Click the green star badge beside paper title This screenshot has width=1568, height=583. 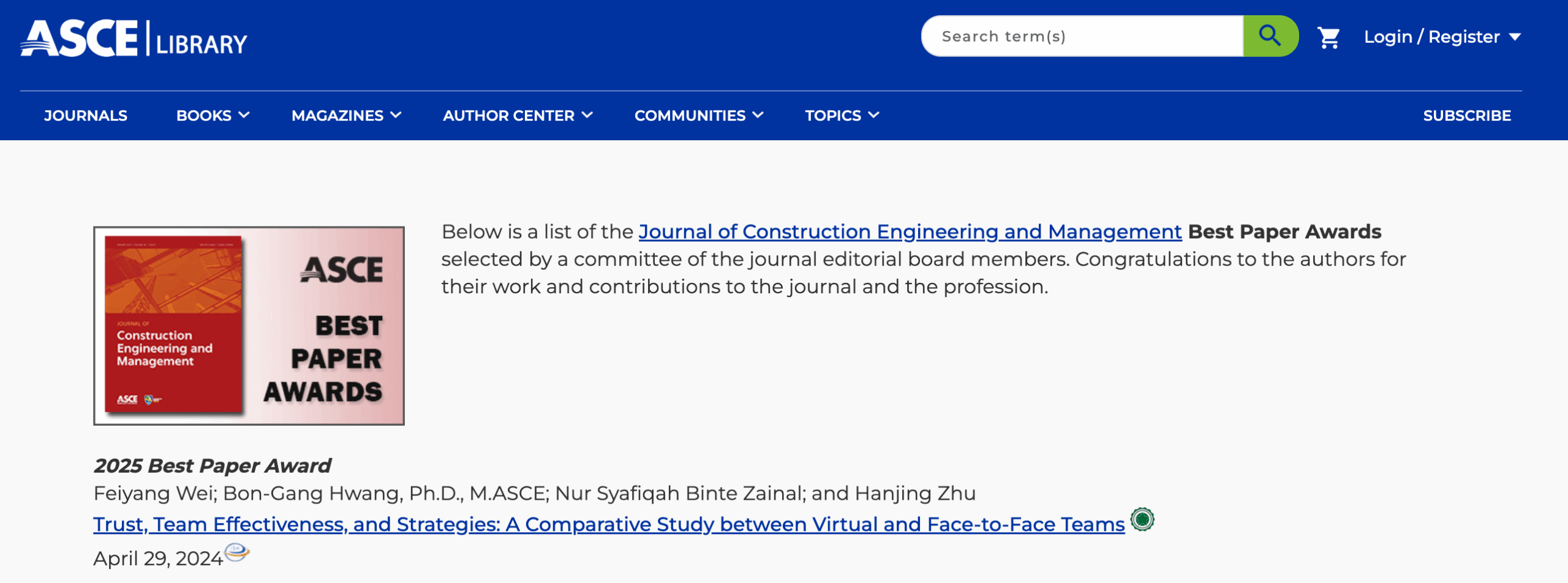pyautogui.click(x=1142, y=519)
